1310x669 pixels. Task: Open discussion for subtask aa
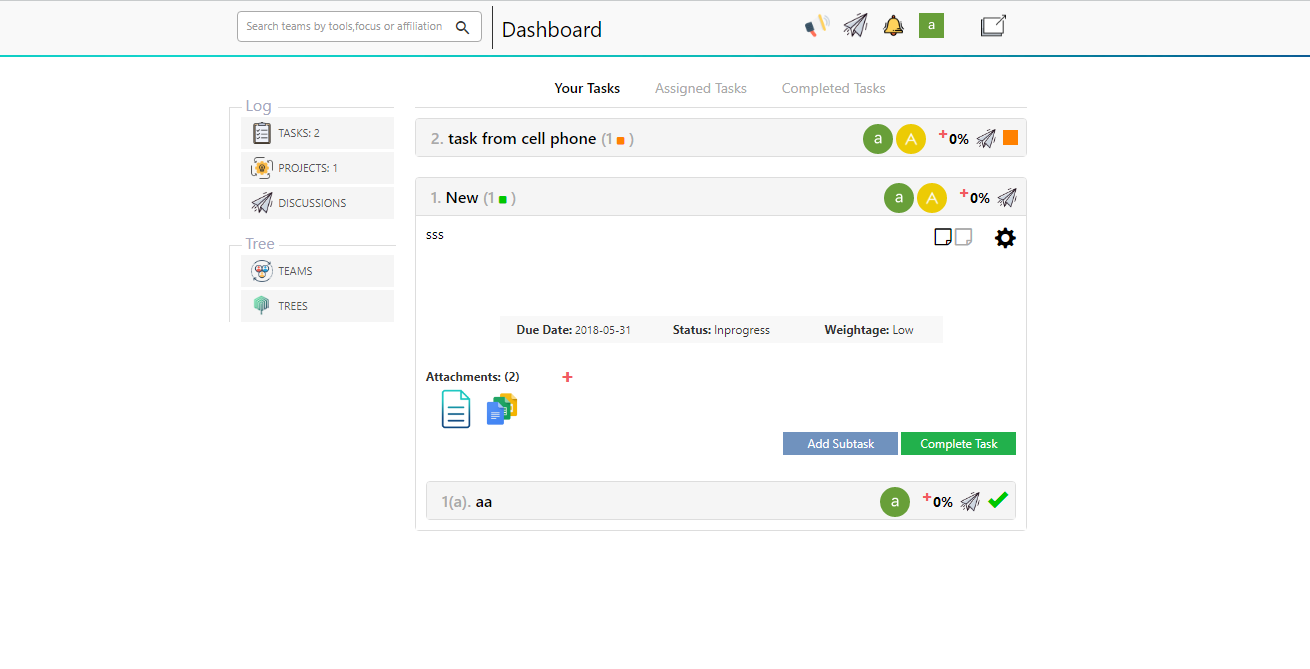pos(970,502)
